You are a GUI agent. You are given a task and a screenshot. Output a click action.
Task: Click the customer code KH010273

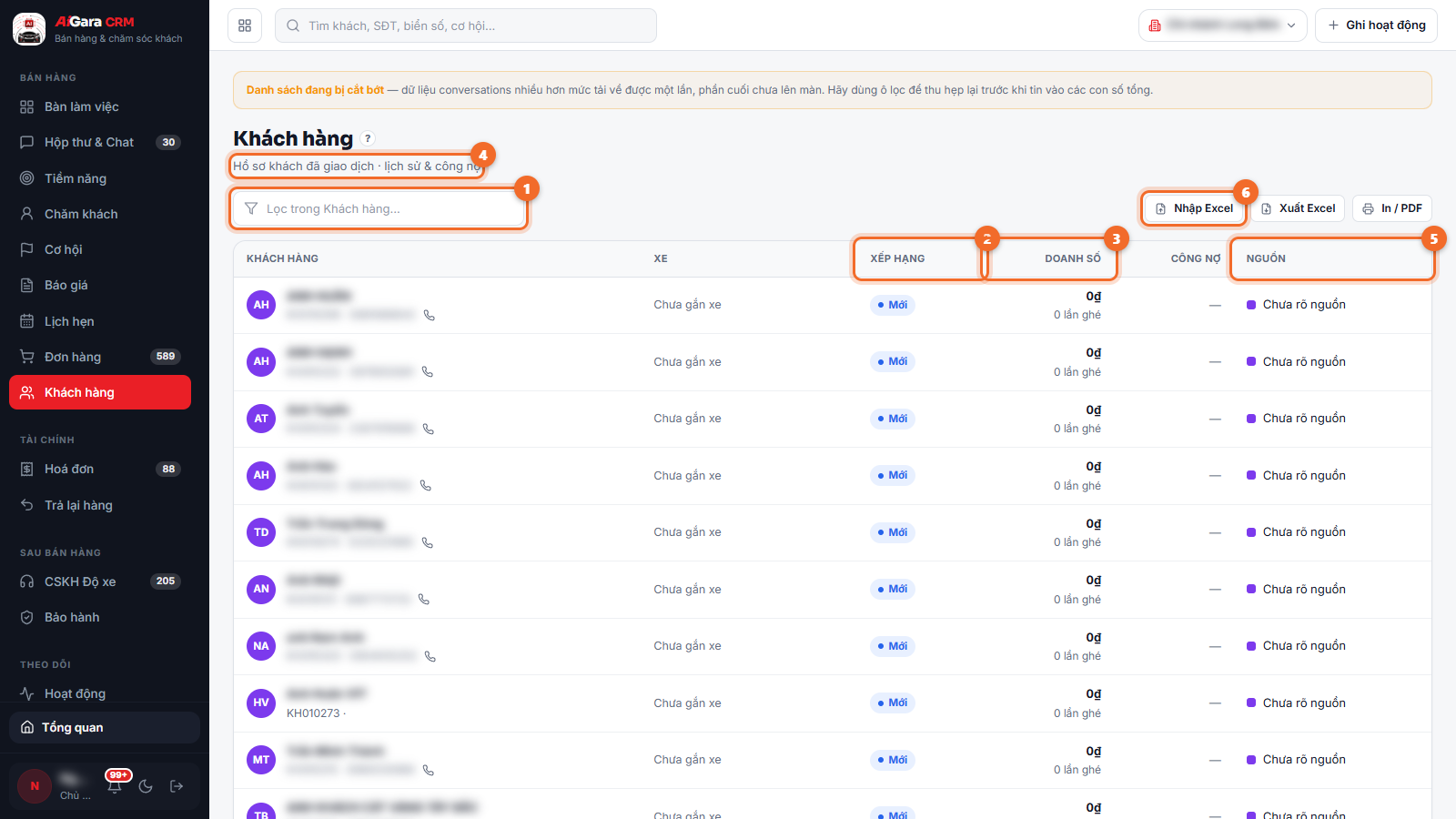click(x=313, y=713)
